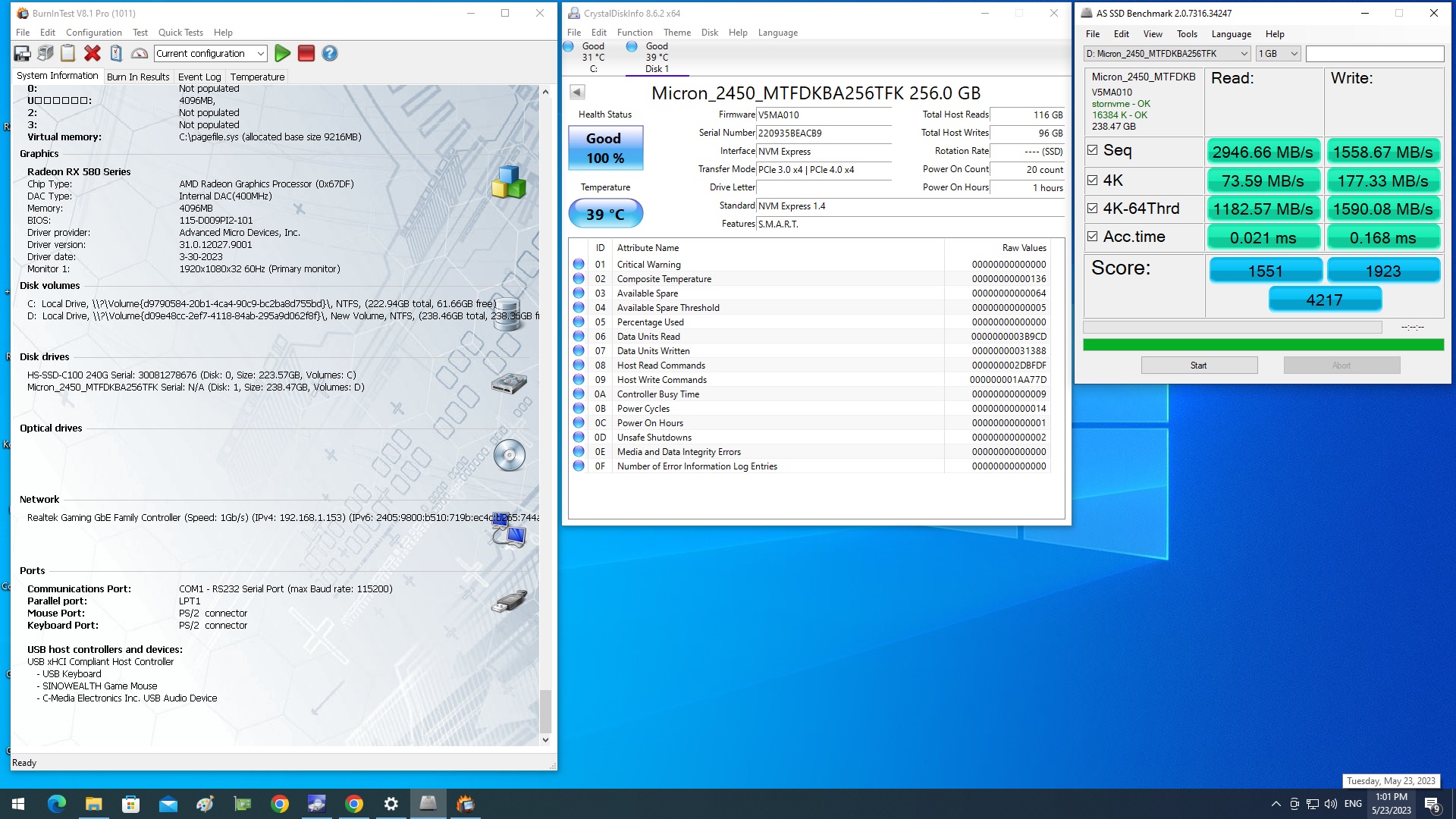Switch to the Event Log tab
This screenshot has height=819, width=1456.
(199, 77)
